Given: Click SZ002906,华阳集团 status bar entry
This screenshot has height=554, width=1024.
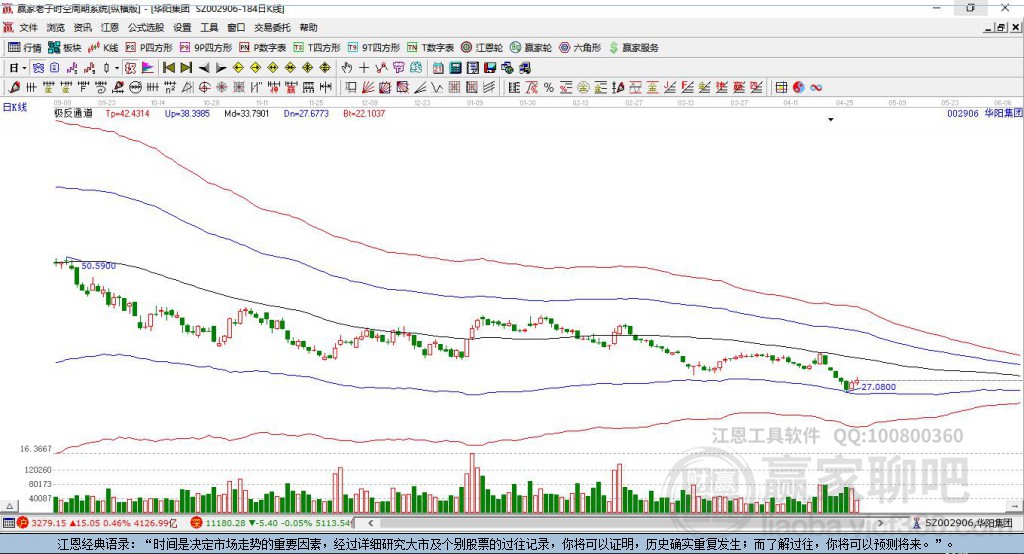Looking at the screenshot, I should point(962,523).
